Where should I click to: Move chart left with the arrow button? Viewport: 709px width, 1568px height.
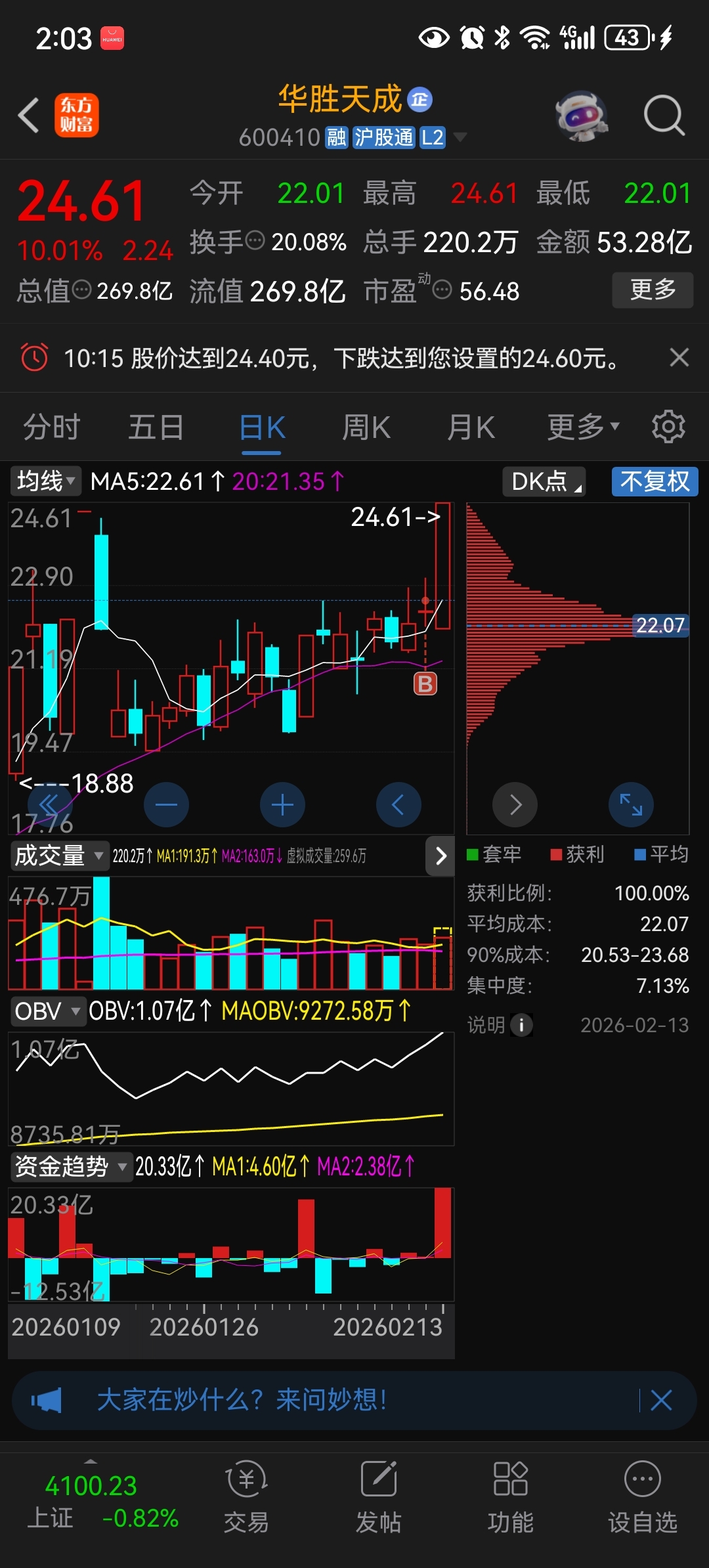click(x=398, y=804)
